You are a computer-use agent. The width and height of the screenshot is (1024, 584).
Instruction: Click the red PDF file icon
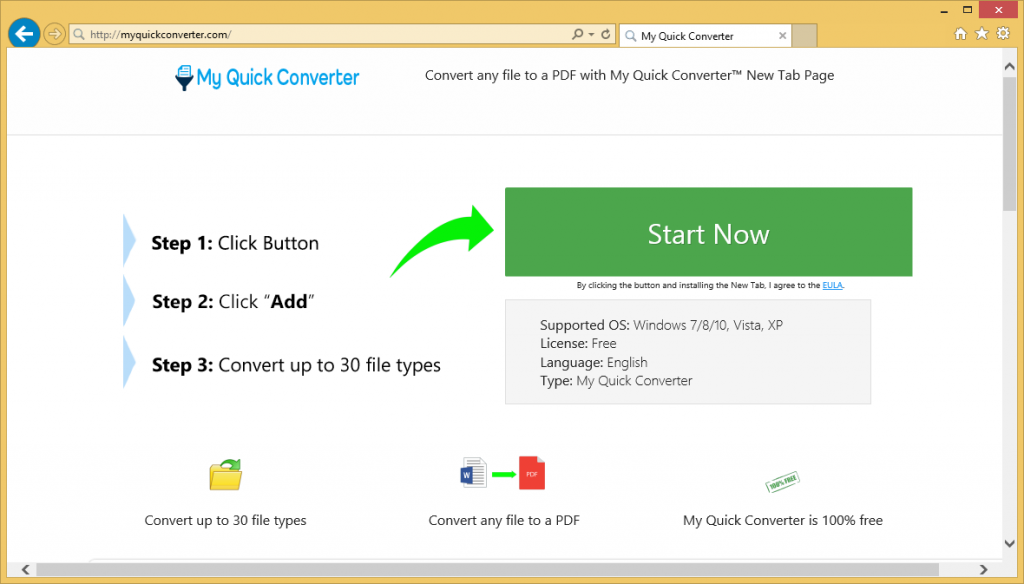(x=532, y=473)
